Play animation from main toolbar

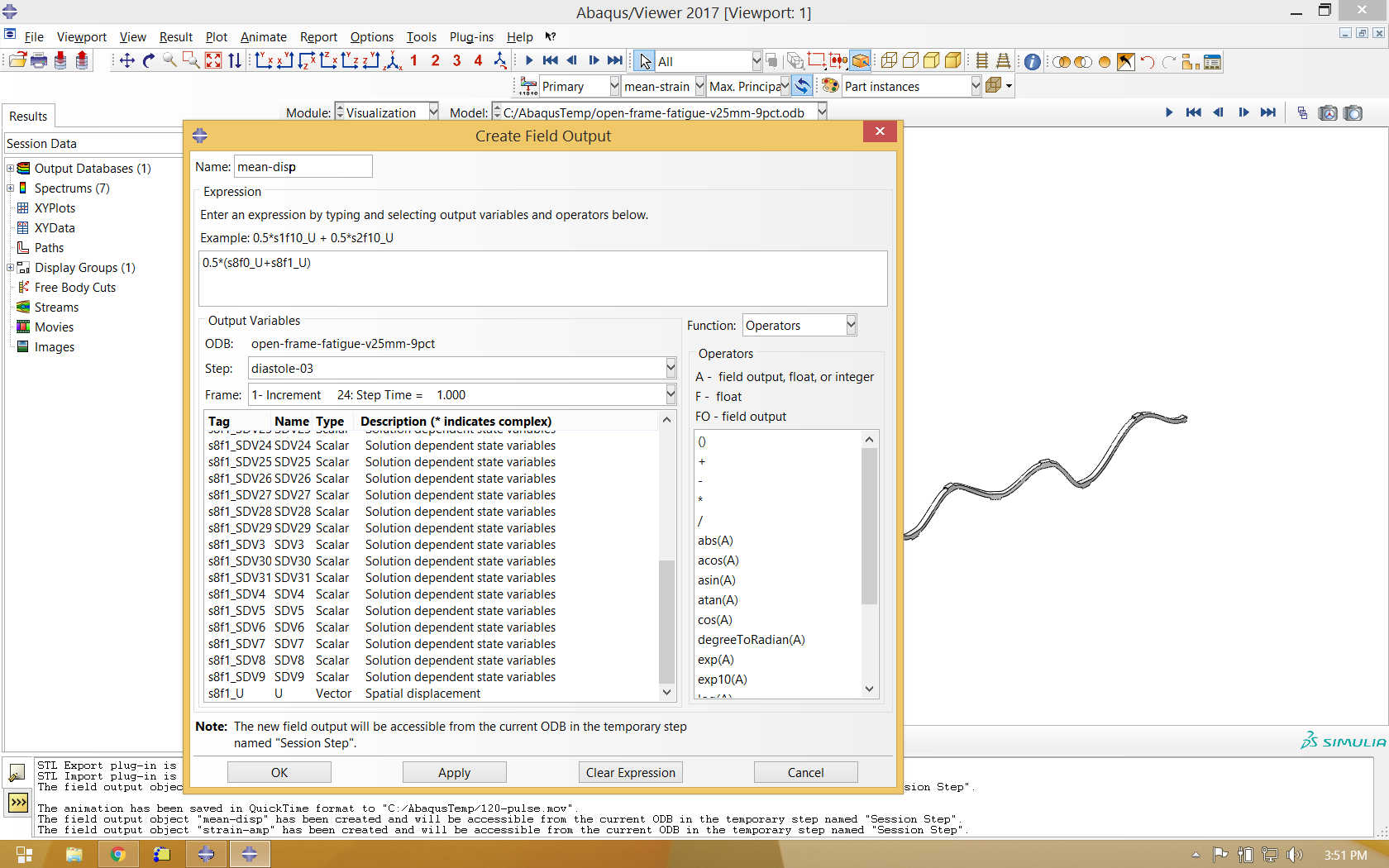[529, 60]
